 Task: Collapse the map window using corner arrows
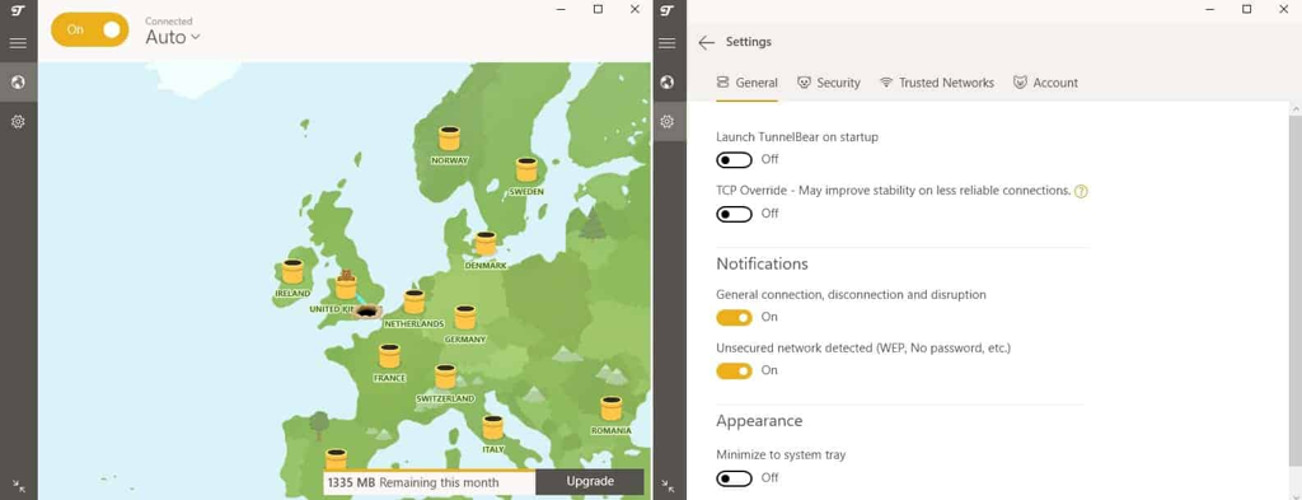coord(18,487)
